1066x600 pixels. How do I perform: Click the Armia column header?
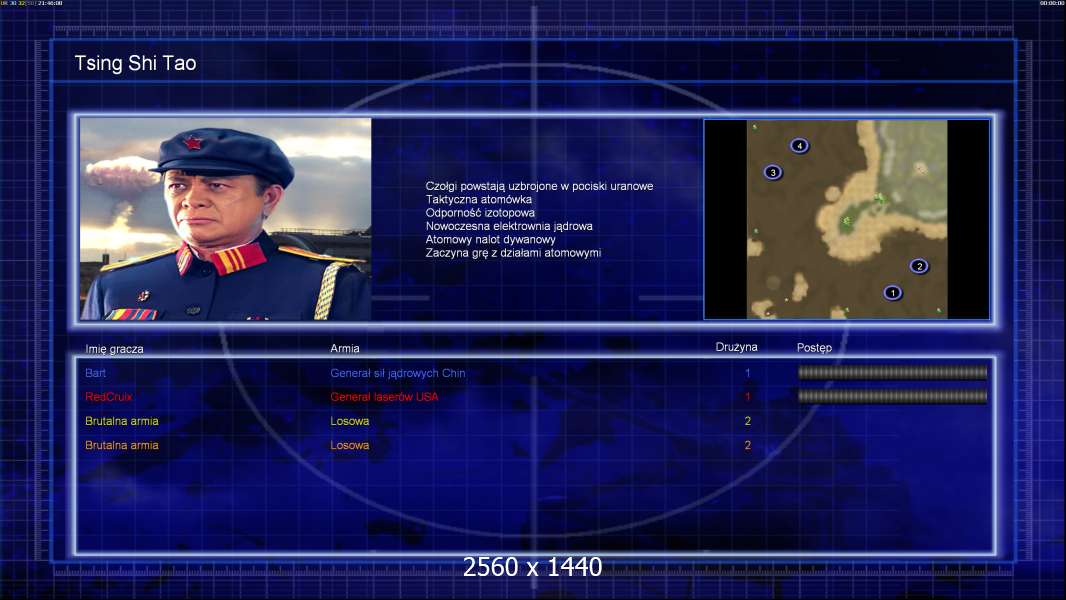pyautogui.click(x=345, y=349)
